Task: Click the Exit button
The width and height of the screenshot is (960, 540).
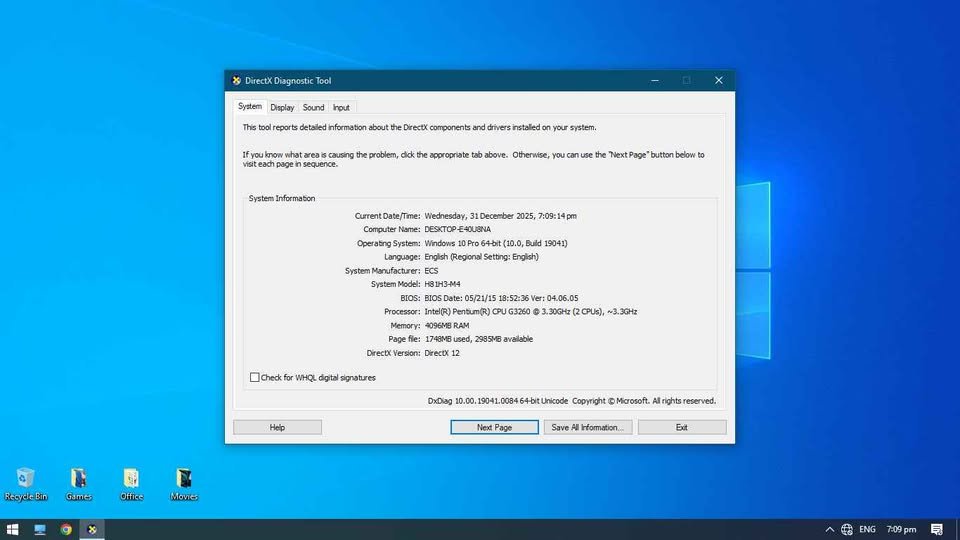Action: [681, 427]
